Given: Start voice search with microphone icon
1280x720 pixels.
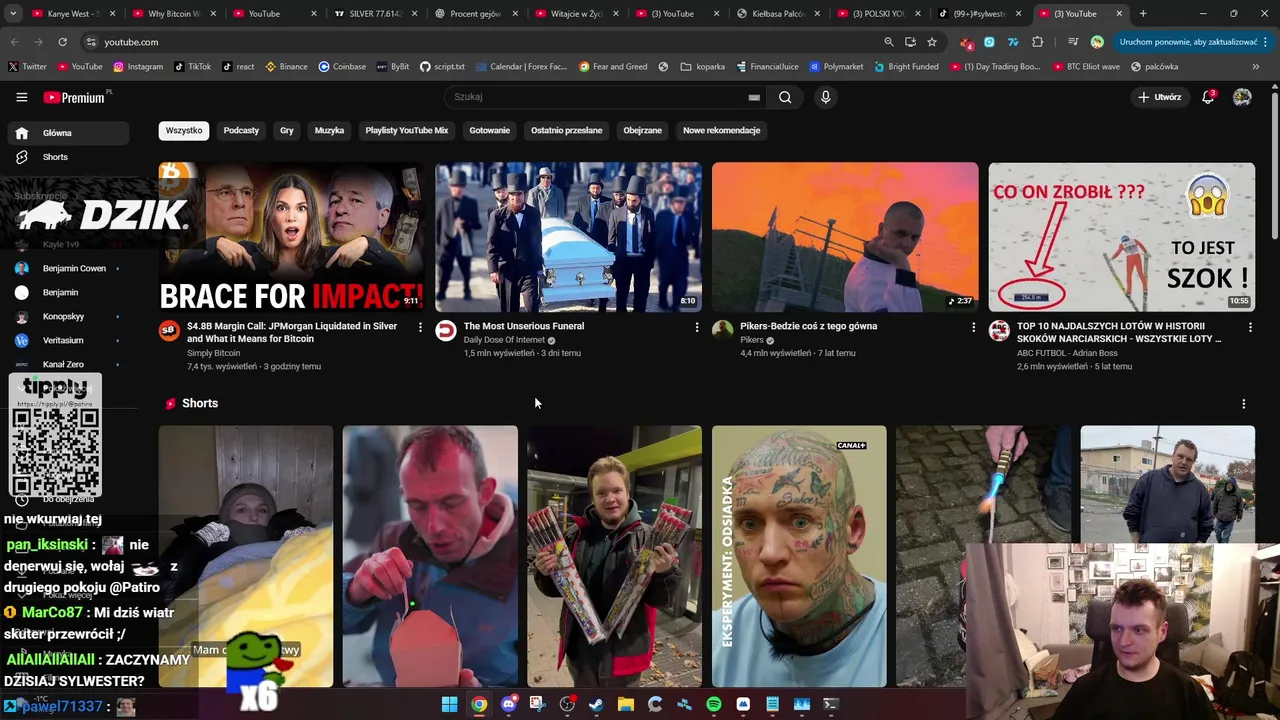Looking at the screenshot, I should [825, 97].
